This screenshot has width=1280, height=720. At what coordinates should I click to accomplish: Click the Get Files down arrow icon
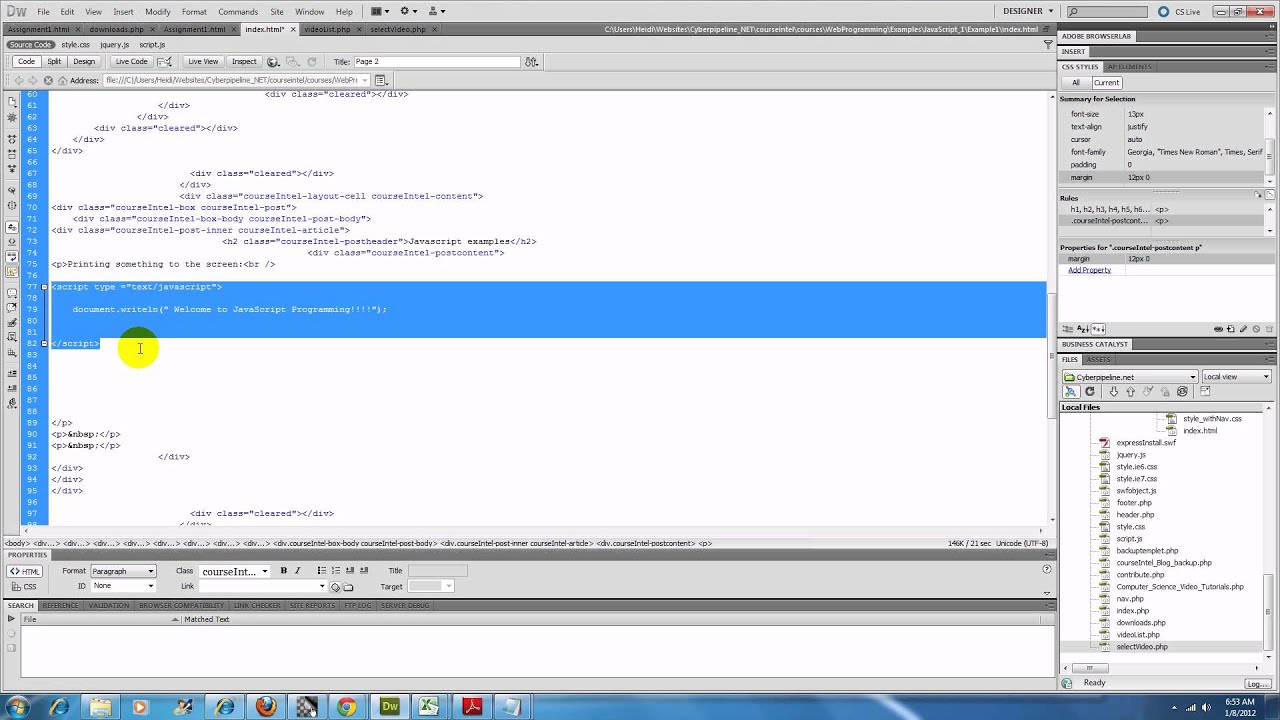[1113, 392]
